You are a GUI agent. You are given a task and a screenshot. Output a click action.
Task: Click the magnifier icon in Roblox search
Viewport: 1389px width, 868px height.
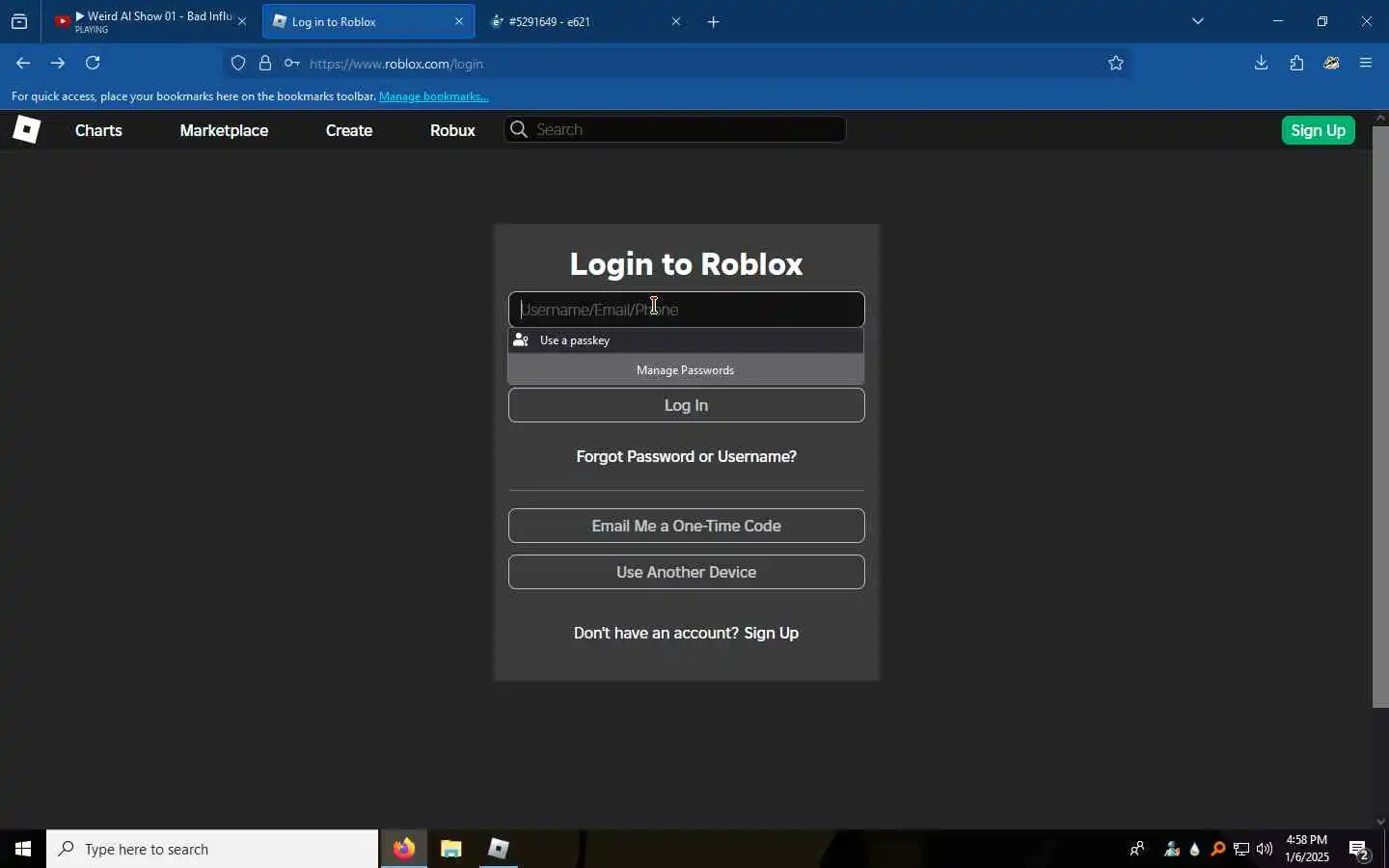click(519, 129)
